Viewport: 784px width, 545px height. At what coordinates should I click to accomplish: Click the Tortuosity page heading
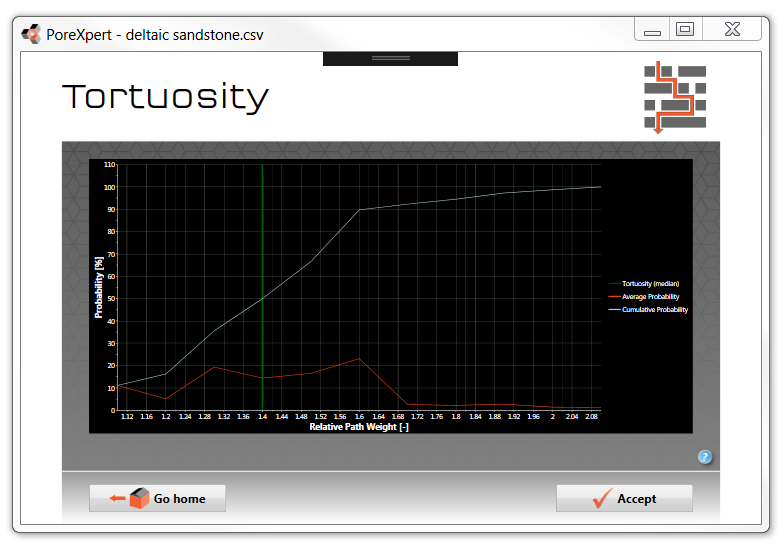(166, 97)
